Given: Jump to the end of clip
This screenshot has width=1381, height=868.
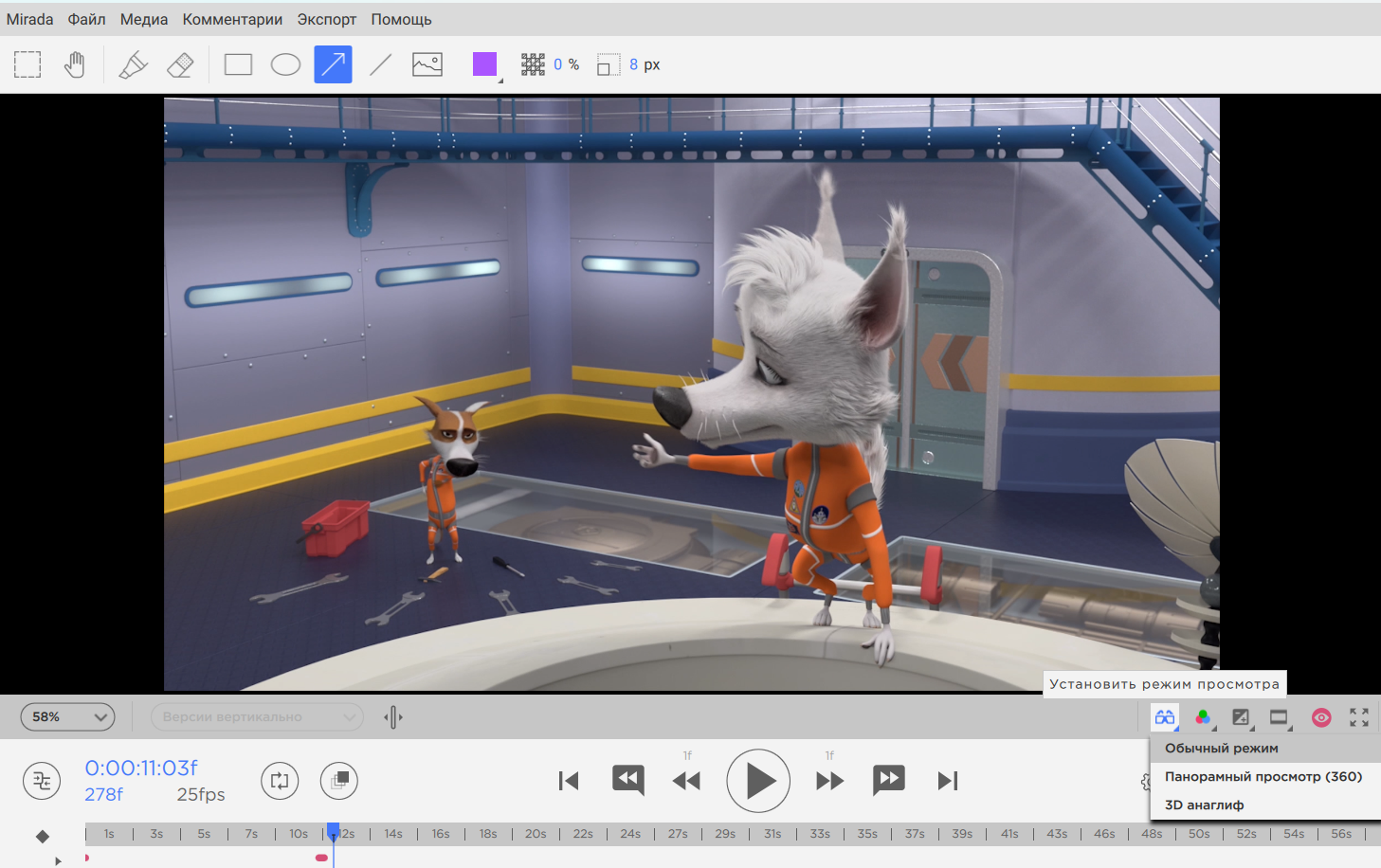Looking at the screenshot, I should (948, 781).
